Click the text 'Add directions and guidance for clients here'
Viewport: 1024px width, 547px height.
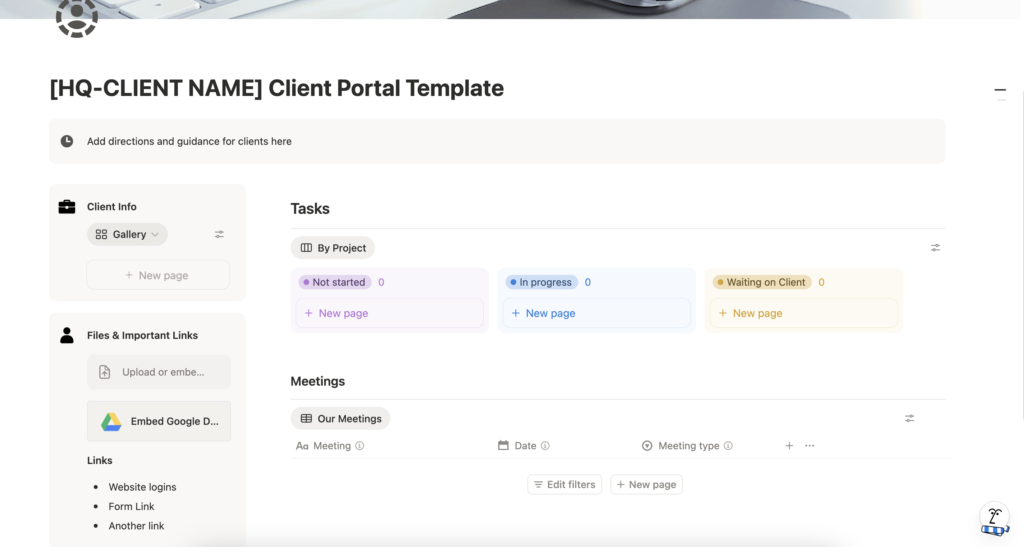189,141
